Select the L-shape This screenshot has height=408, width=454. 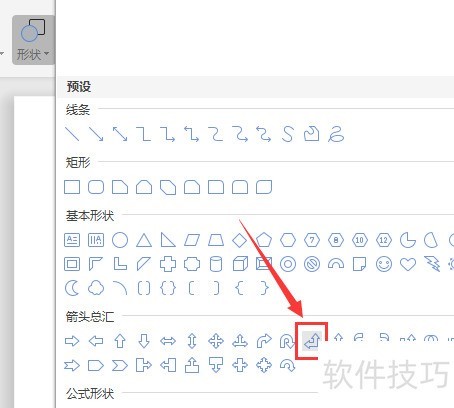click(120, 264)
